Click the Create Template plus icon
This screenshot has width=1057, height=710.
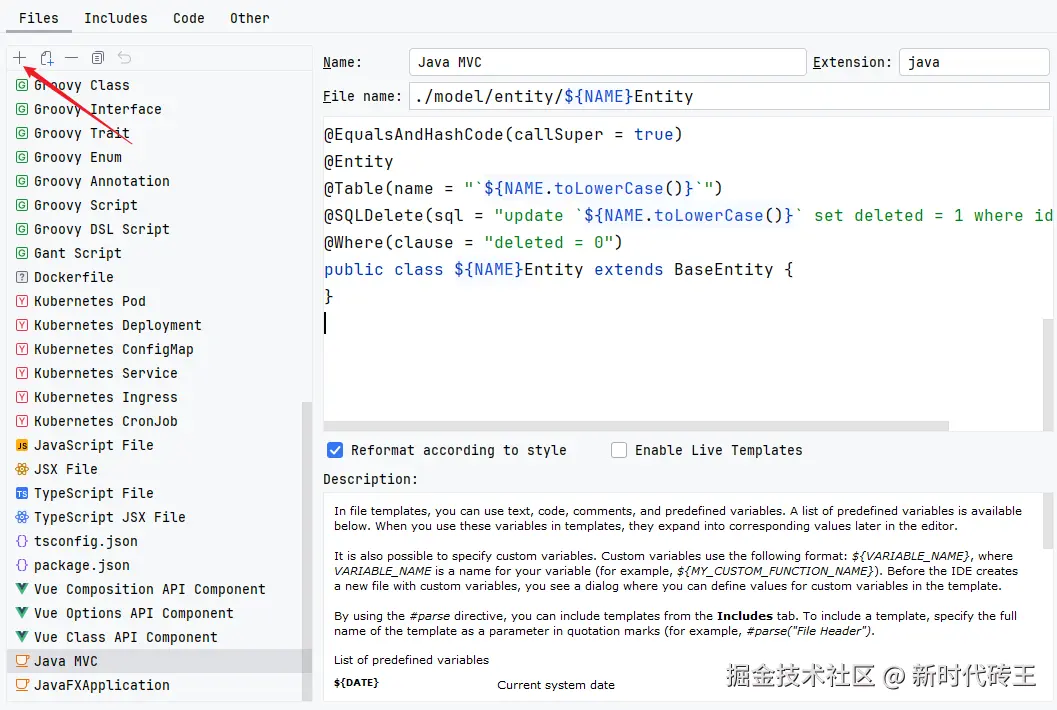(20, 57)
